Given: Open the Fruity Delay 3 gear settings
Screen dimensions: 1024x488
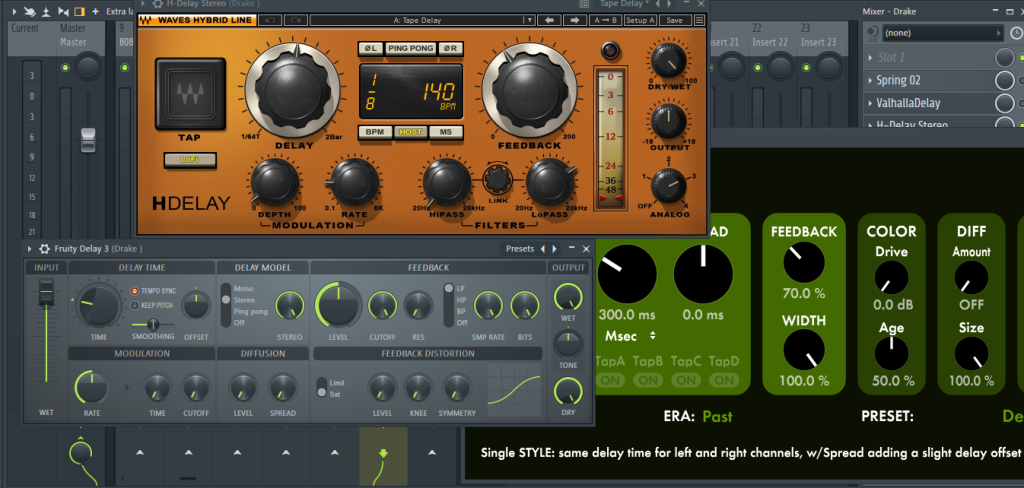Looking at the screenshot, I should coord(44,248).
